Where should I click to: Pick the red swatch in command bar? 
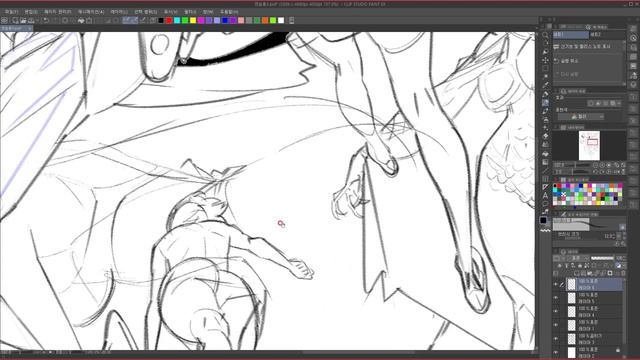pyautogui.click(x=169, y=20)
